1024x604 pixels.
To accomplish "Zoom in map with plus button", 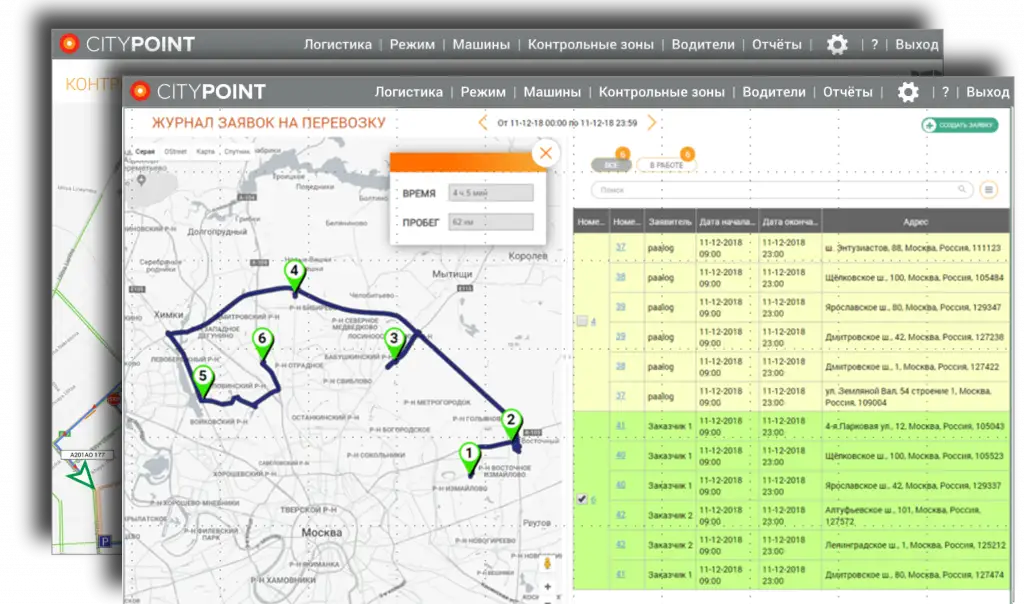I will click(547, 586).
